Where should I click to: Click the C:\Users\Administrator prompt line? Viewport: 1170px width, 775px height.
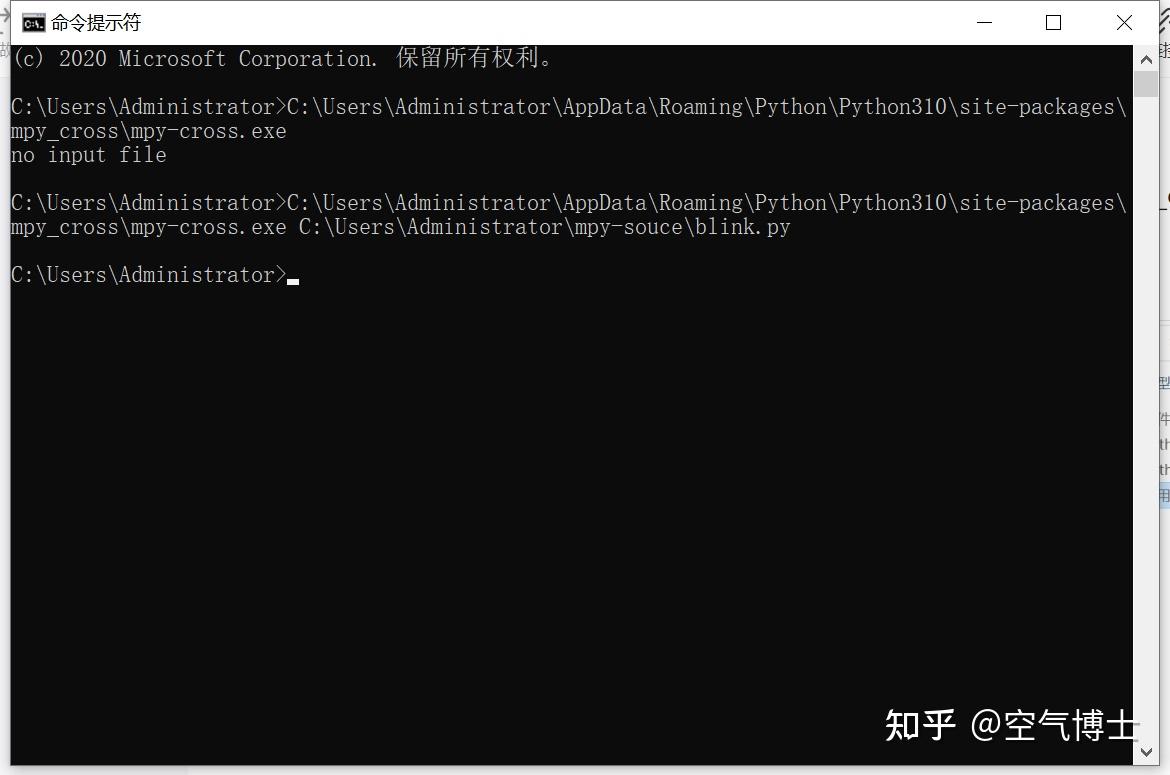point(146,274)
